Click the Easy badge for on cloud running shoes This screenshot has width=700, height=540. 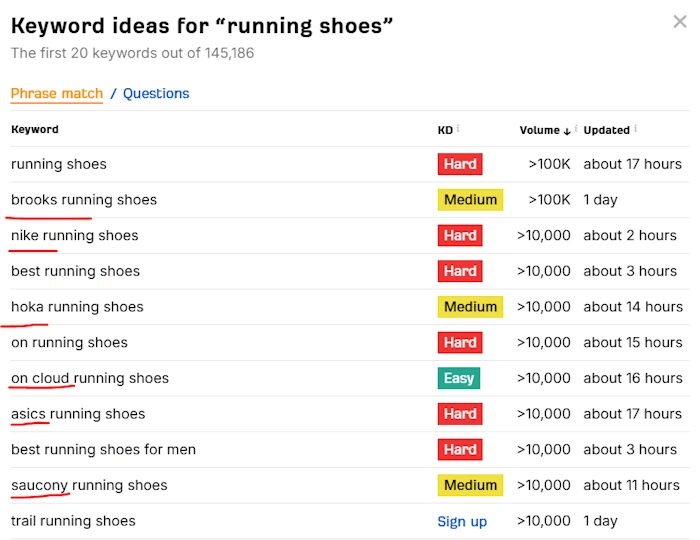[x=458, y=378]
